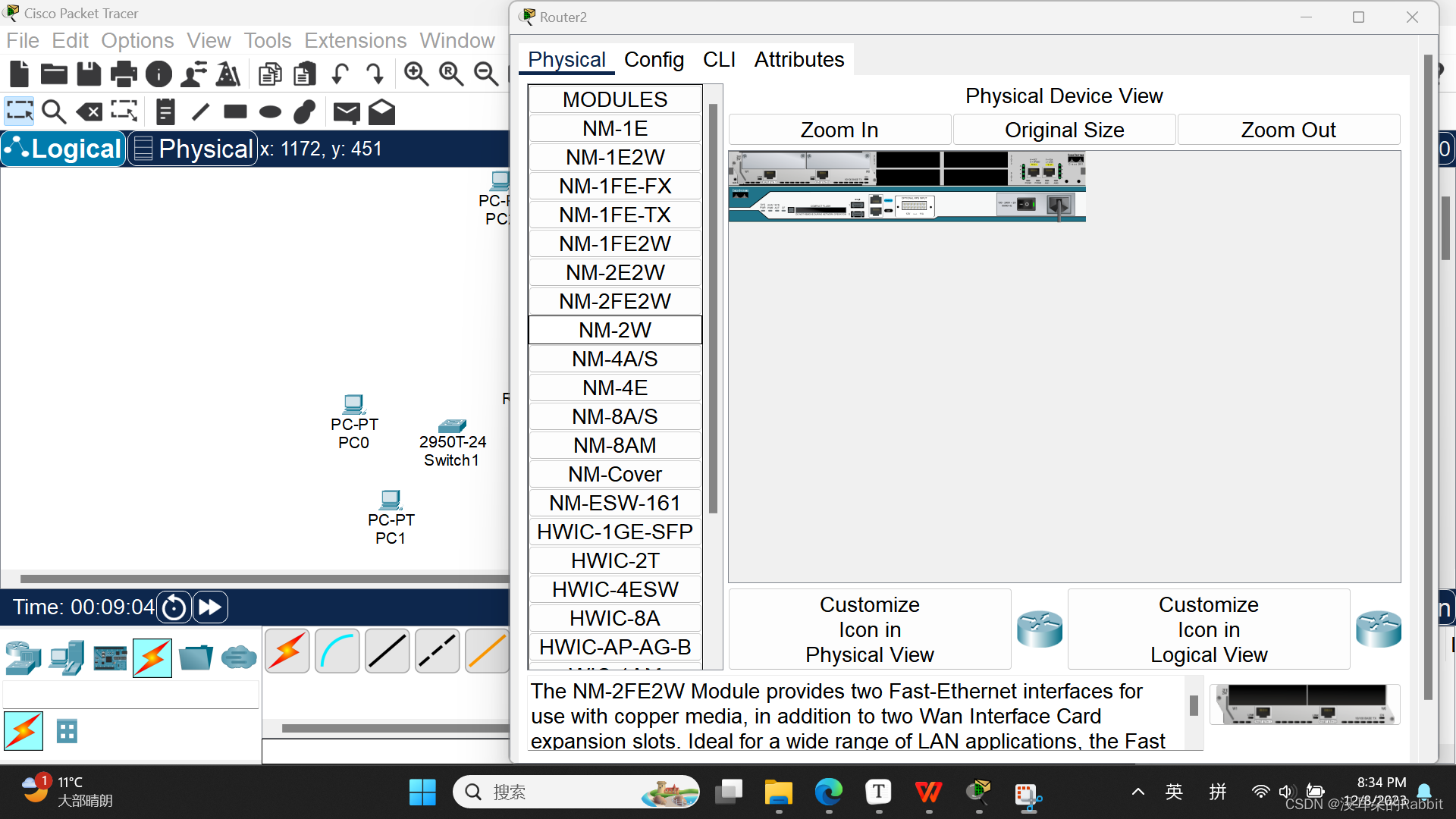Select PC0 in the workspace
This screenshot has width=1456, height=819.
[x=353, y=422]
